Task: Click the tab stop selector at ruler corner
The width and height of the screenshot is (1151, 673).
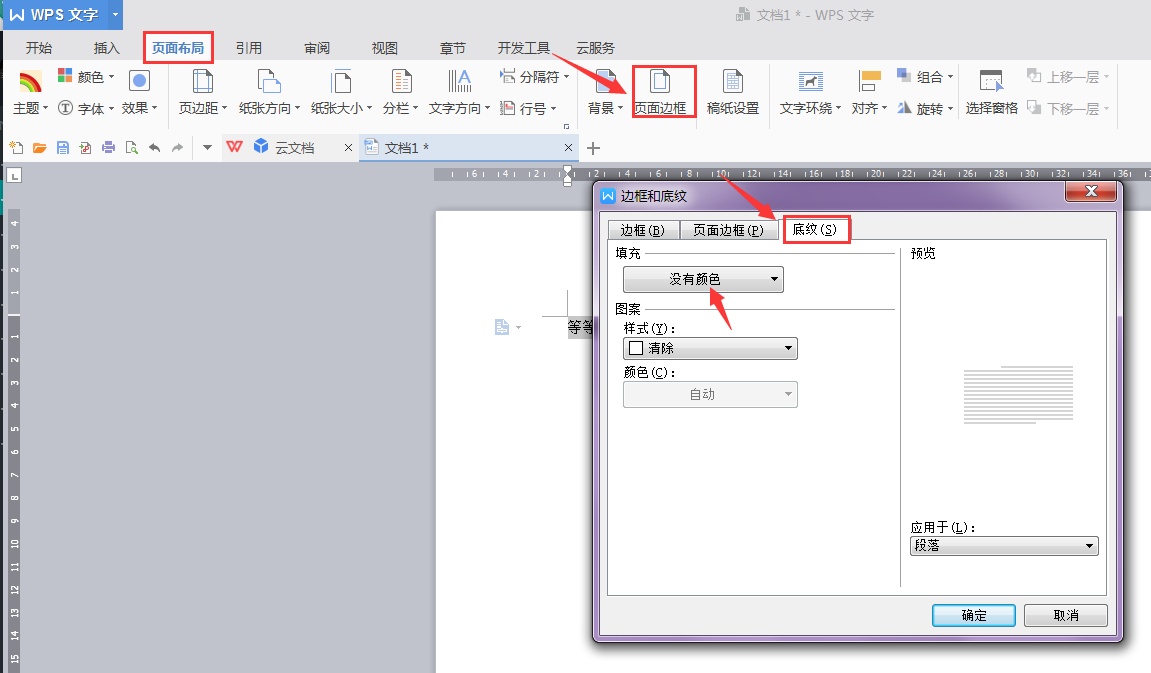Action: coord(14,175)
